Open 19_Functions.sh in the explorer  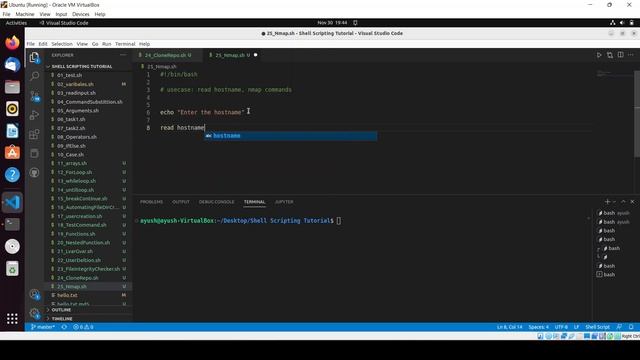[x=76, y=234]
